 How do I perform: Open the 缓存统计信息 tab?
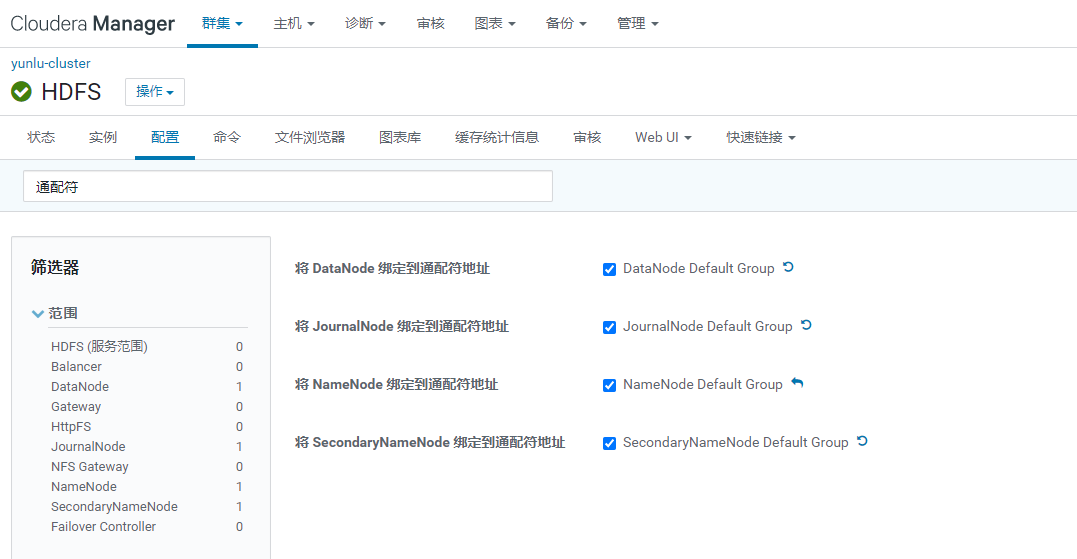(x=497, y=137)
